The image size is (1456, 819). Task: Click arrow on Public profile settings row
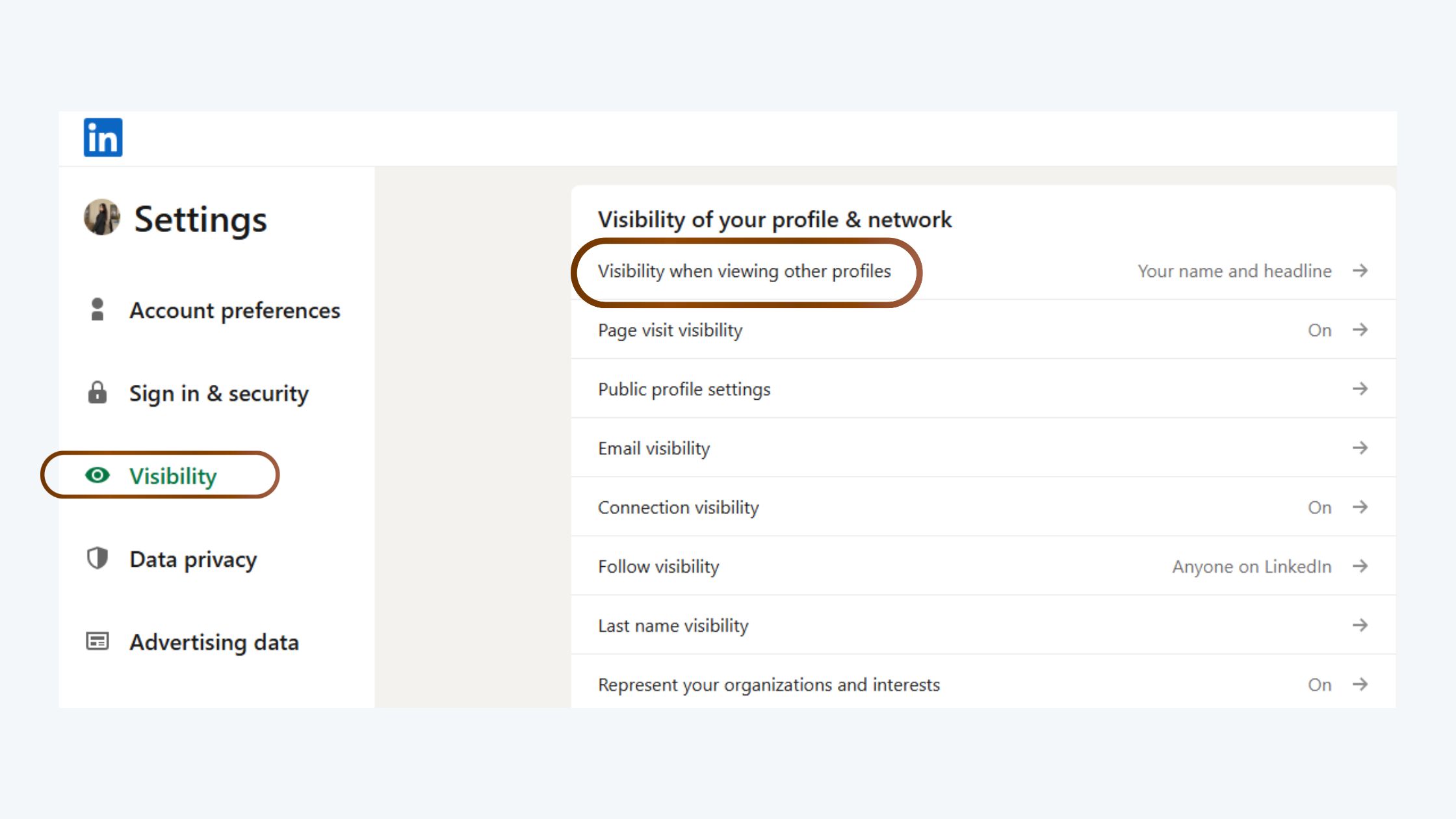(x=1360, y=389)
